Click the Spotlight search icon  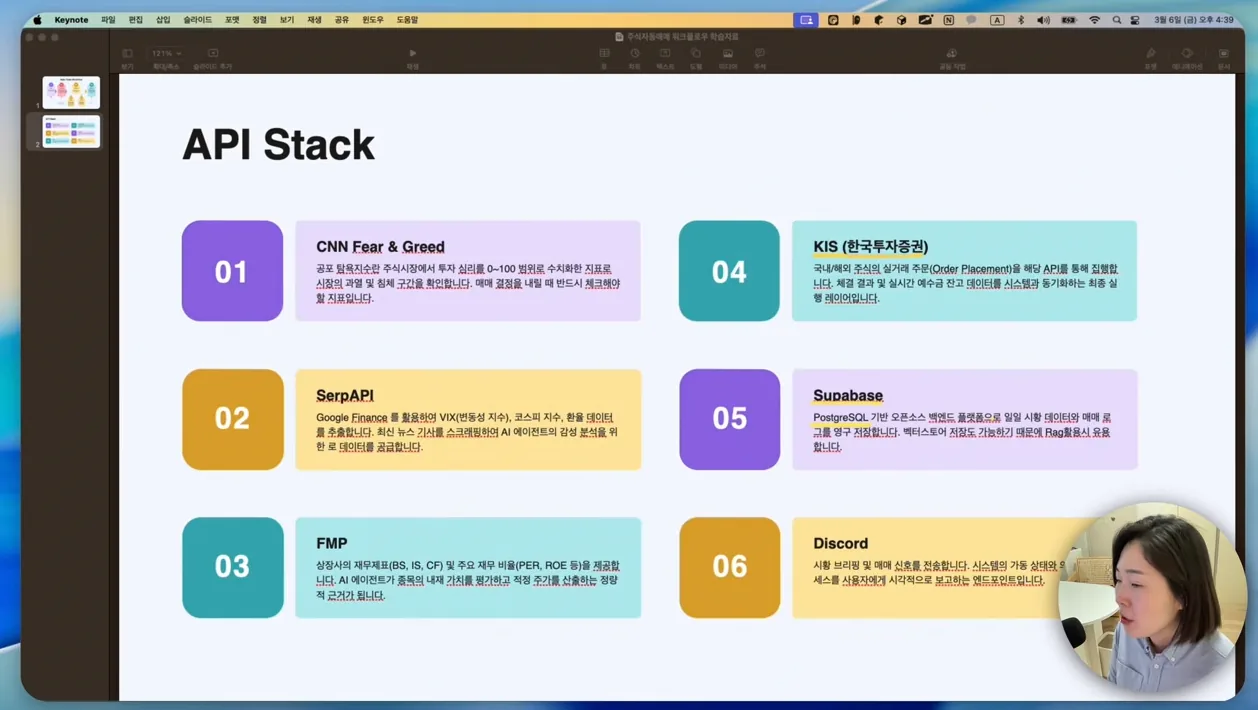[1116, 20]
